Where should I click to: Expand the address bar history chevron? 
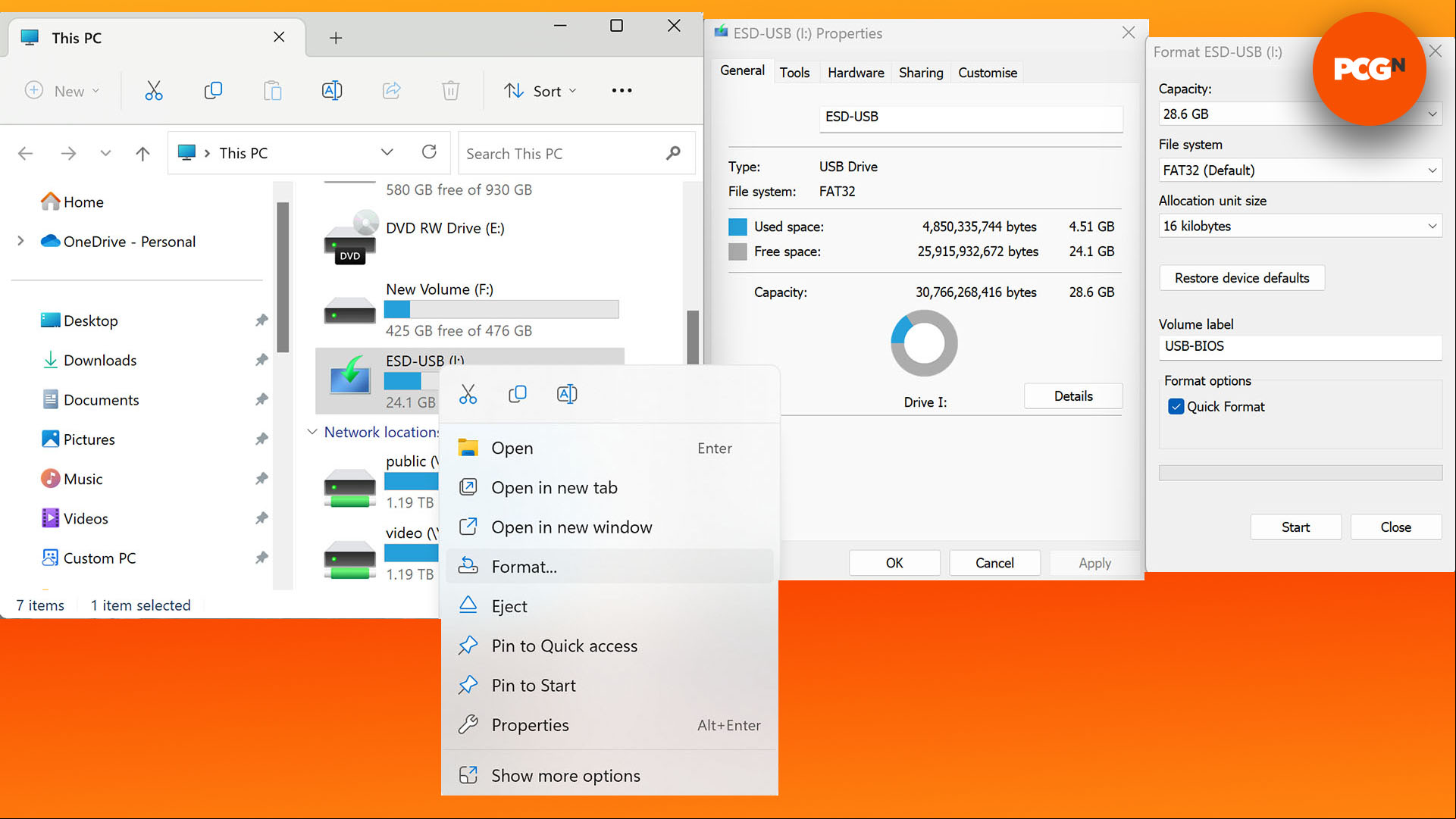coord(387,152)
